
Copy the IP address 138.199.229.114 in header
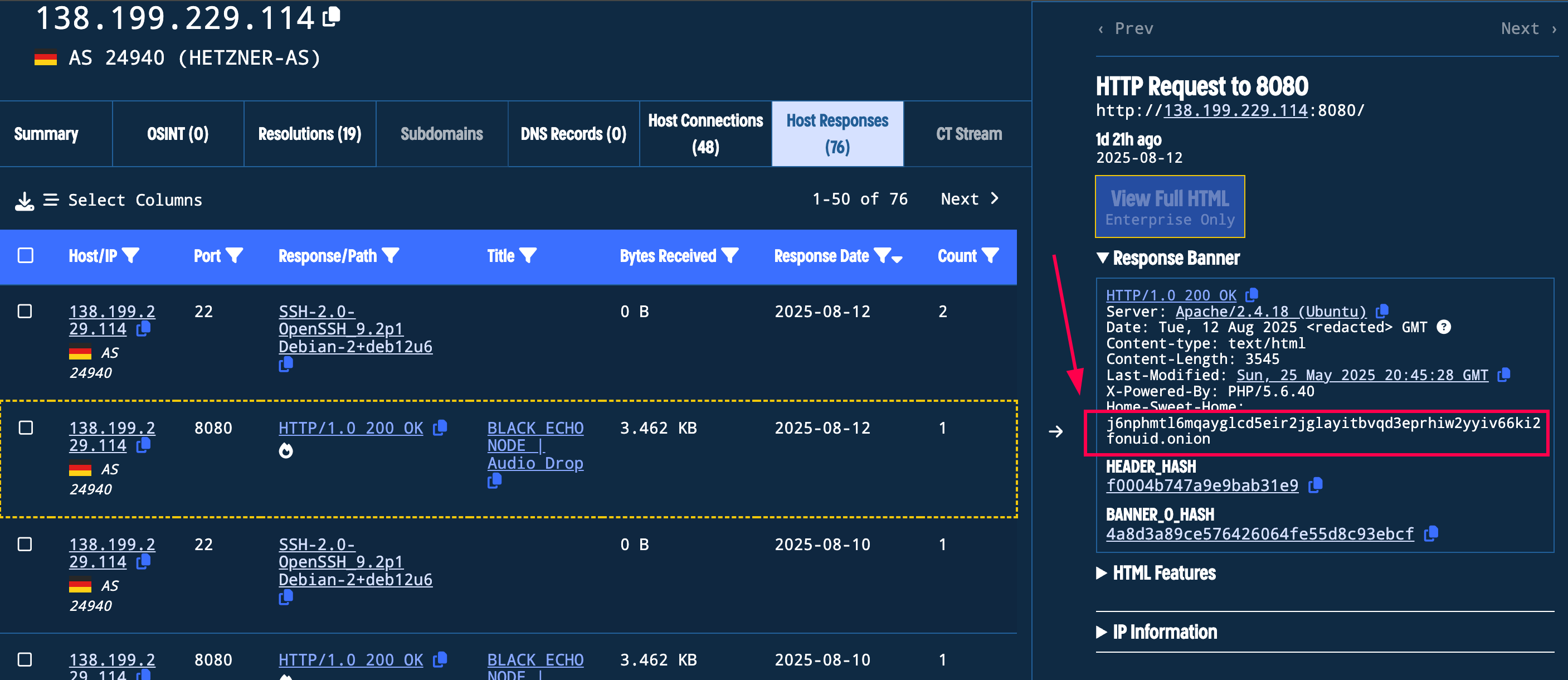[x=332, y=16]
